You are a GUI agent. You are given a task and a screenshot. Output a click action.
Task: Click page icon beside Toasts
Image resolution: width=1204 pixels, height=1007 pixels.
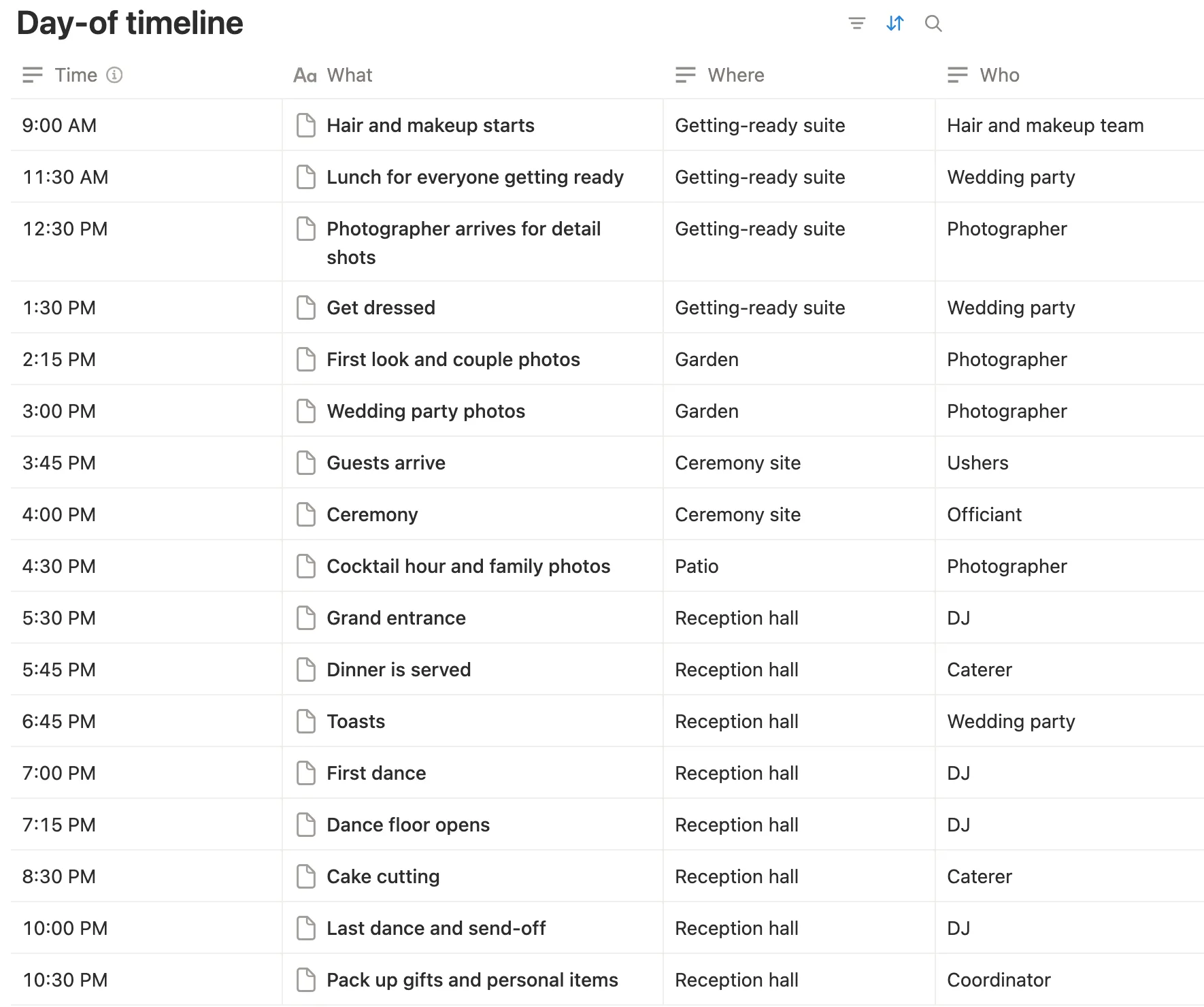click(x=306, y=721)
